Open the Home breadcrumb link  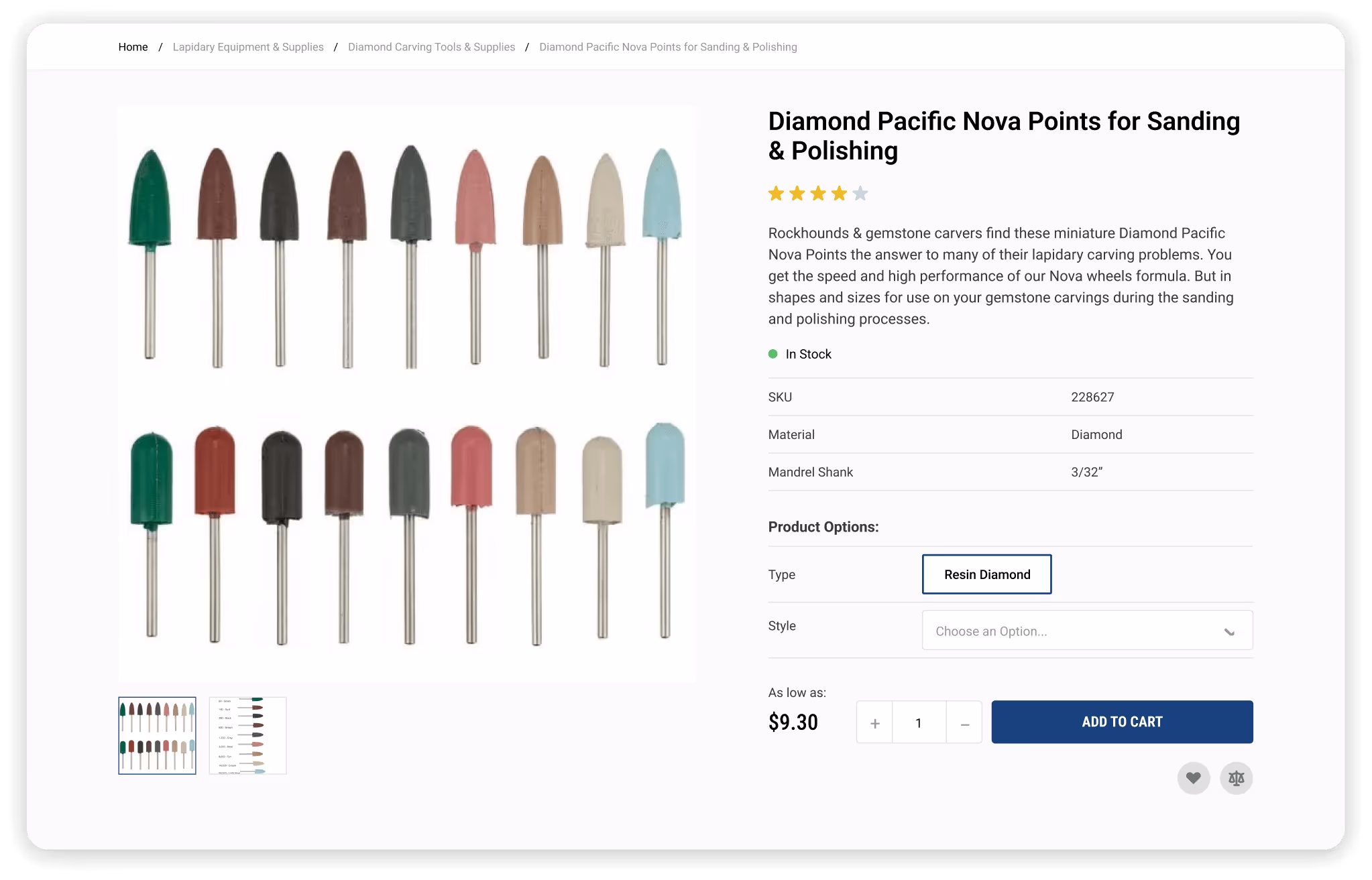click(133, 46)
